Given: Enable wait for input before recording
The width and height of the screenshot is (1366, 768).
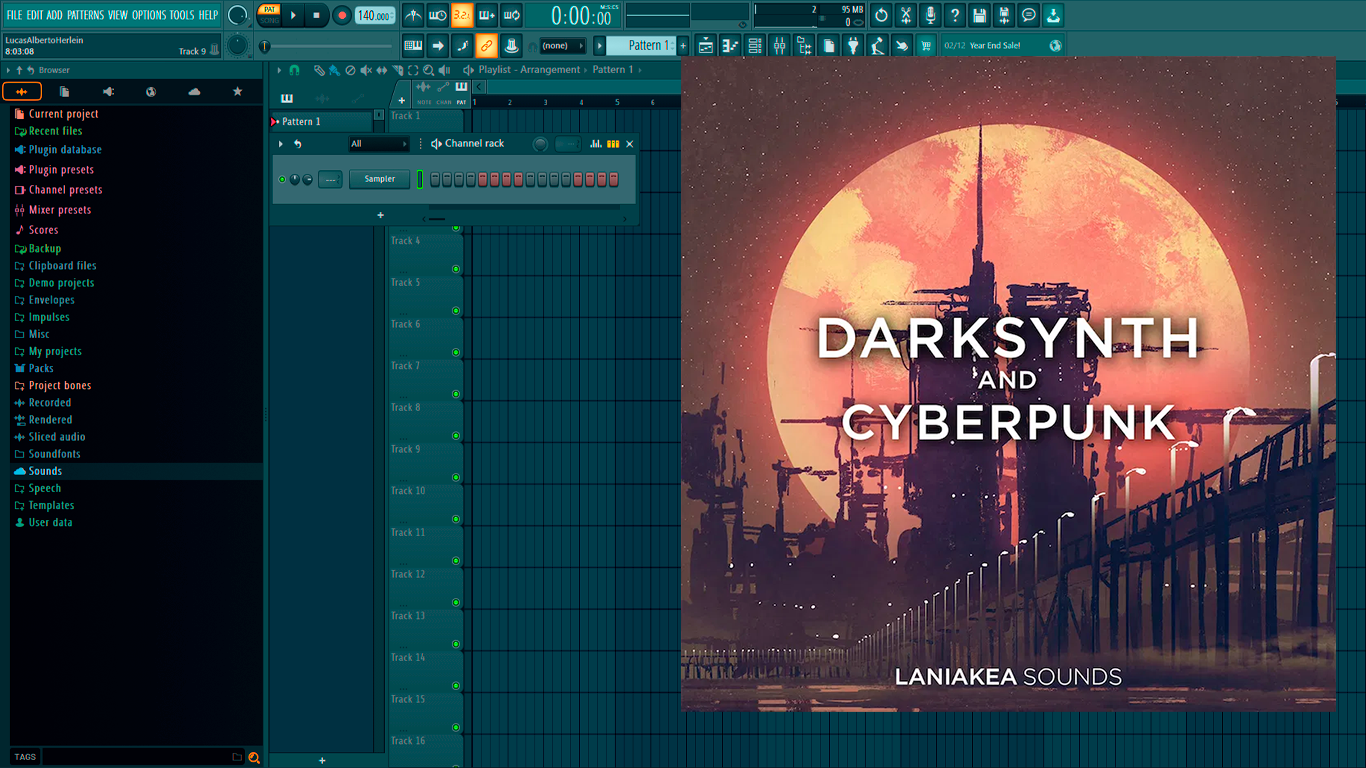Looking at the screenshot, I should pos(438,15).
